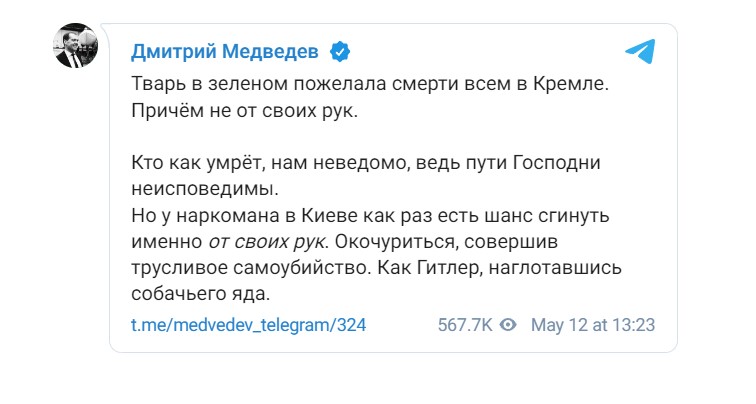Click the channel avatar photo

tap(76, 44)
